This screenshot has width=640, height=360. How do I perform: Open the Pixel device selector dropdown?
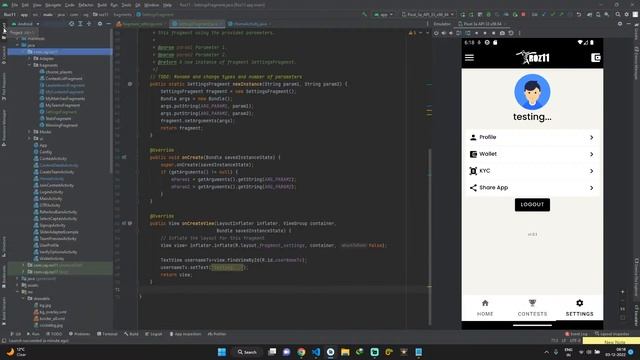tap(427, 14)
